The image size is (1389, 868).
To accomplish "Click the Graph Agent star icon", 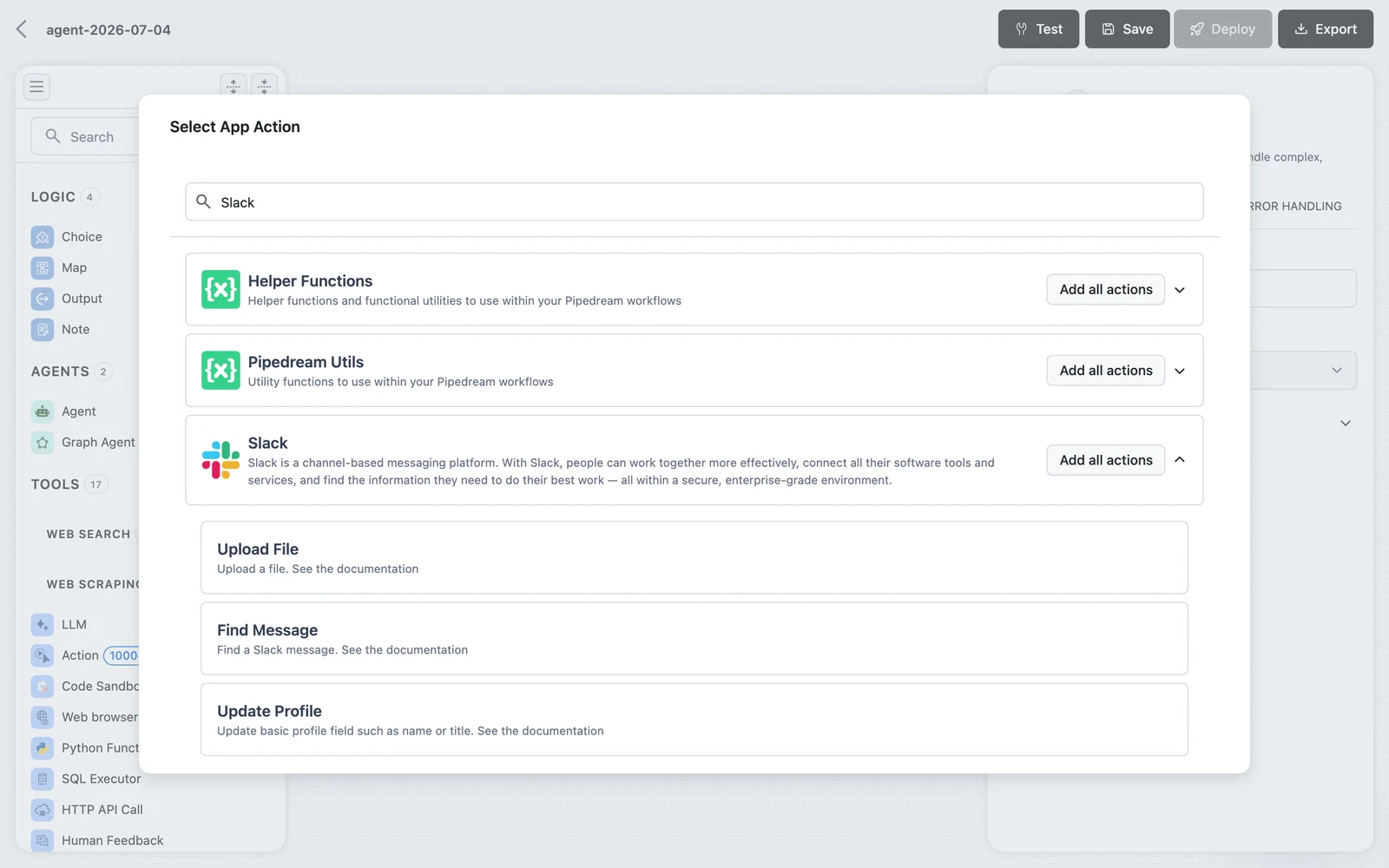I will [43, 443].
